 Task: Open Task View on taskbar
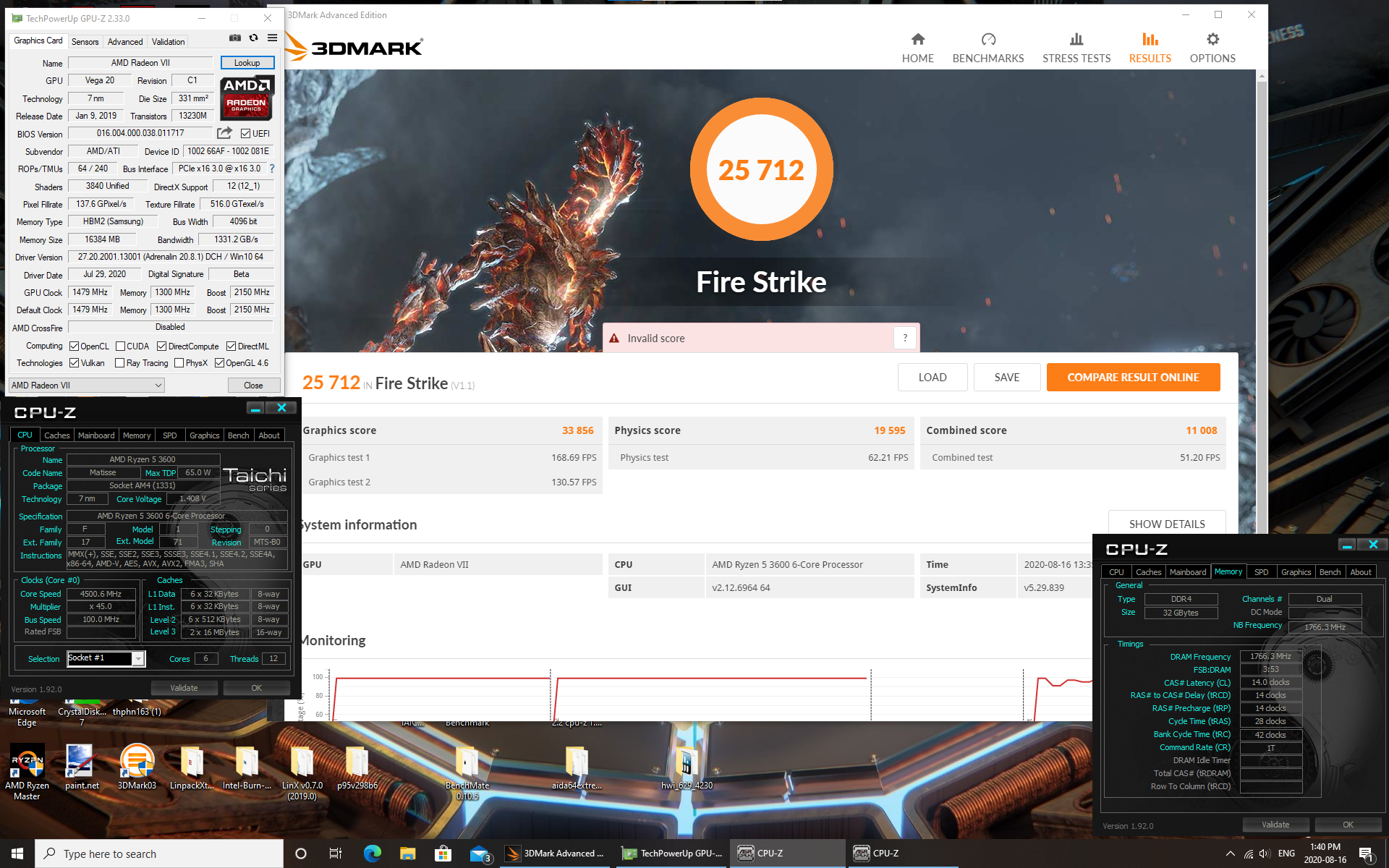(x=336, y=854)
